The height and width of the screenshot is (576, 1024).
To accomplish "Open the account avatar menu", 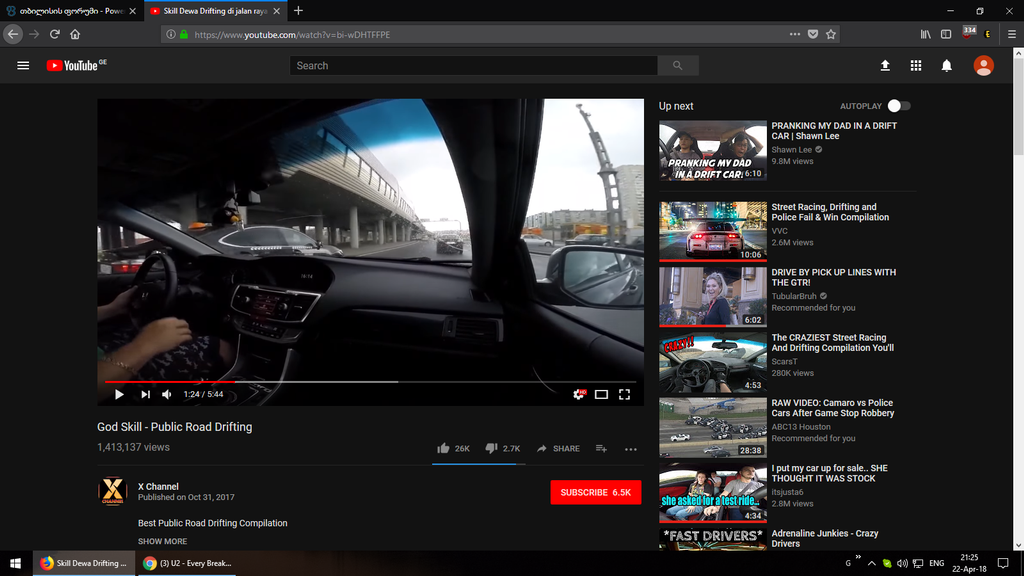I will coord(984,65).
